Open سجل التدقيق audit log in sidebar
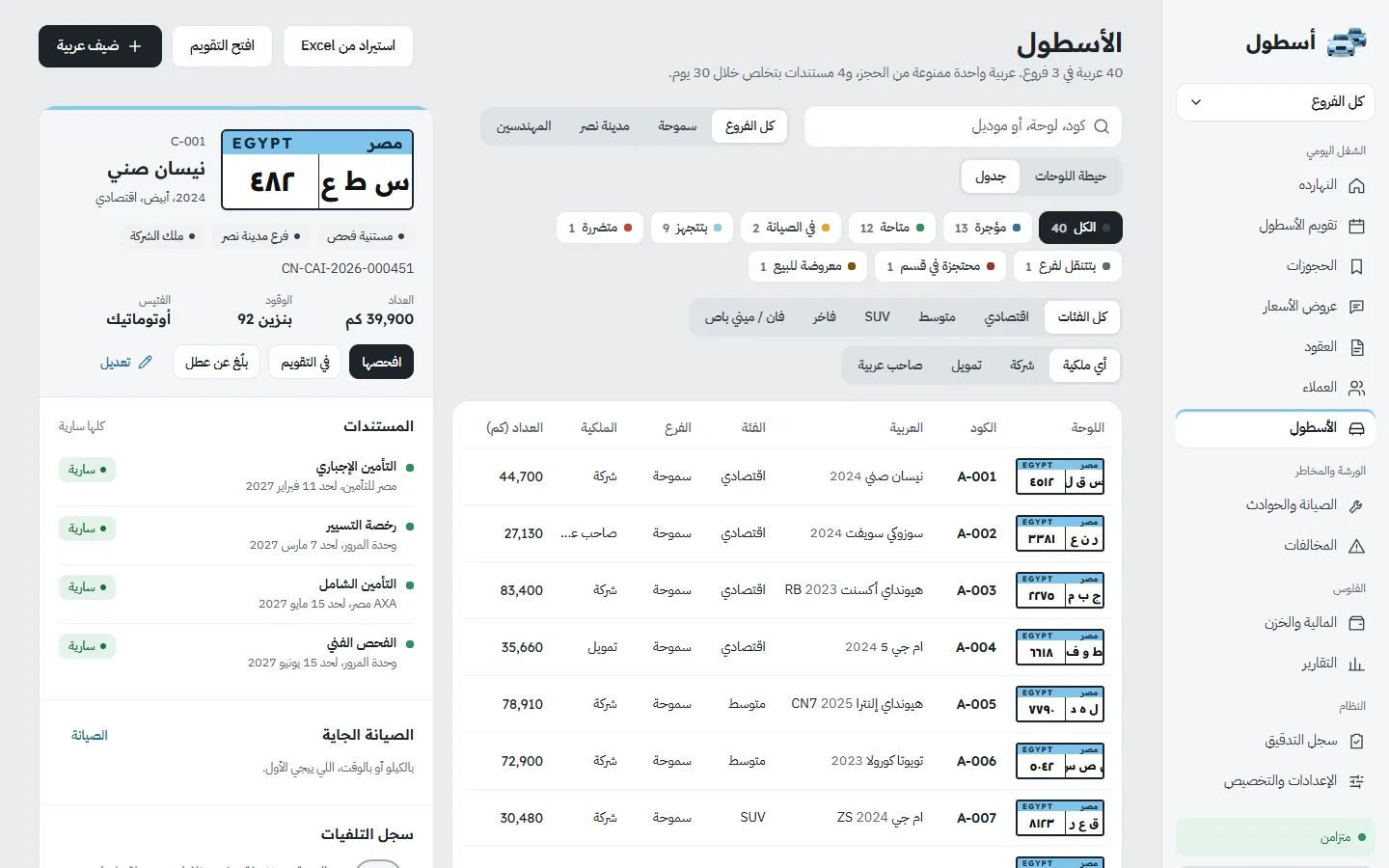Viewport: 1389px width, 868px height. click(1275, 741)
